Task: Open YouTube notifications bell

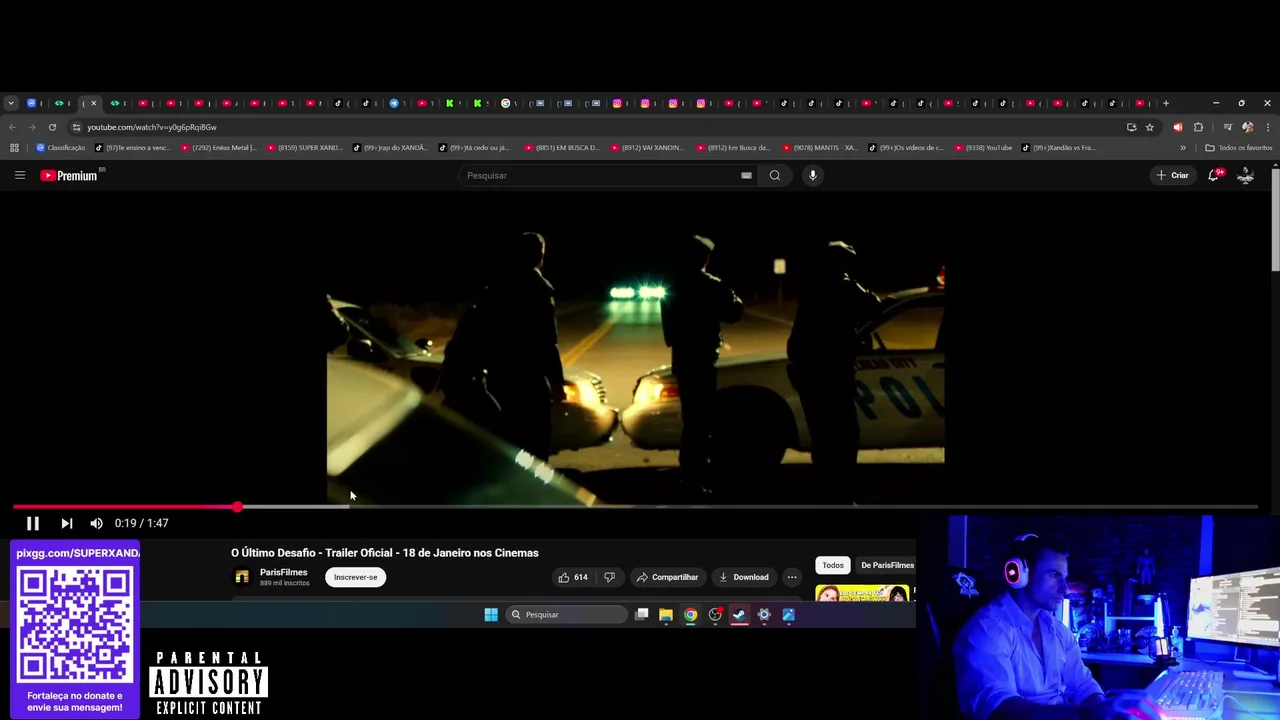Action: (1213, 175)
